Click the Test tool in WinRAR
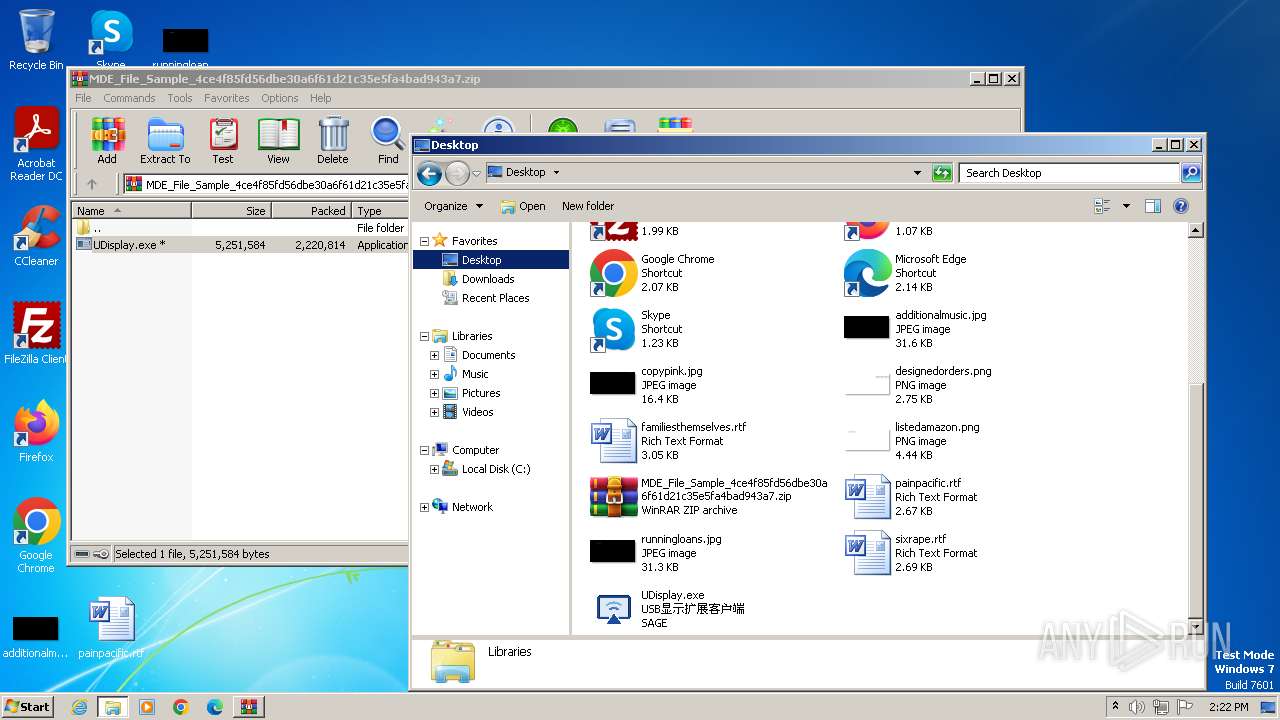Screen dimensions: 1280x720 pyautogui.click(x=223, y=141)
